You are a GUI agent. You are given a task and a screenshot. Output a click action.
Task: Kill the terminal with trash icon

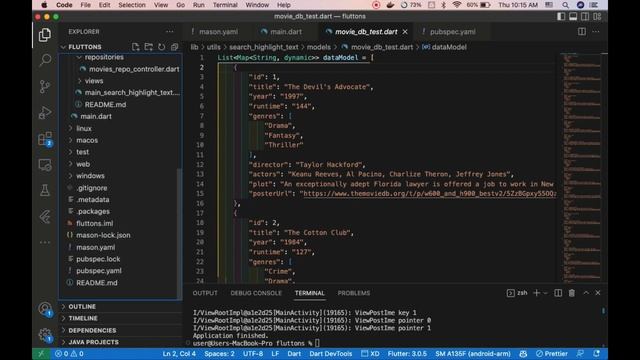[572, 293]
